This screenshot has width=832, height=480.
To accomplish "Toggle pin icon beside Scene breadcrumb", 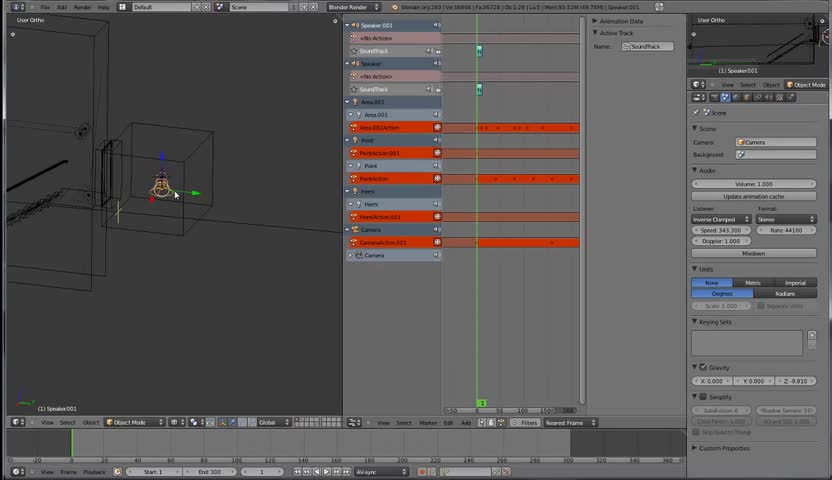I will click(696, 112).
